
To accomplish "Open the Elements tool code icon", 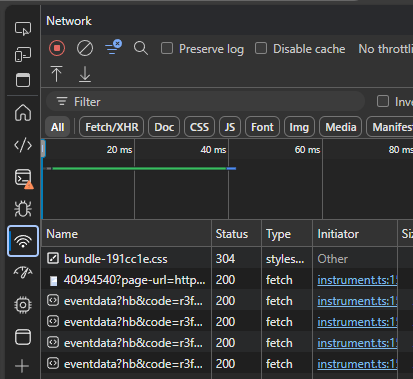I will tap(23, 145).
